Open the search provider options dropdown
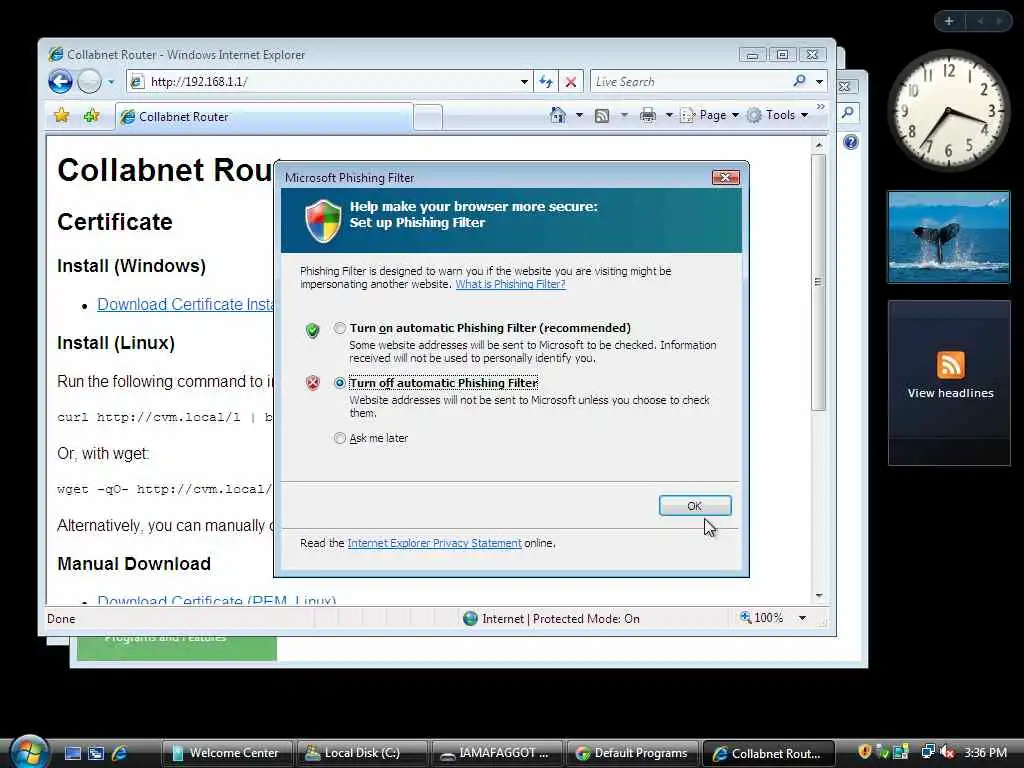Image resolution: width=1024 pixels, height=768 pixels. pos(819,82)
